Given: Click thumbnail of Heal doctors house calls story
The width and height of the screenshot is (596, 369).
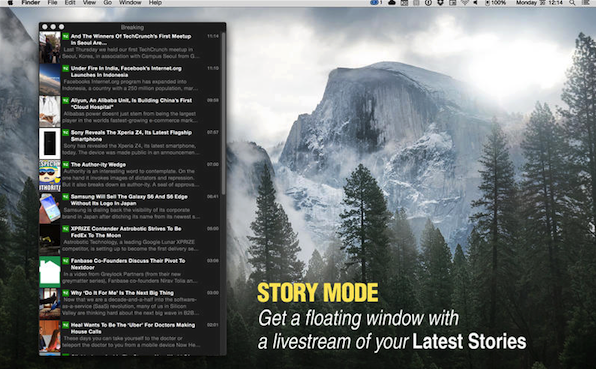Looking at the screenshot, I should [x=50, y=336].
